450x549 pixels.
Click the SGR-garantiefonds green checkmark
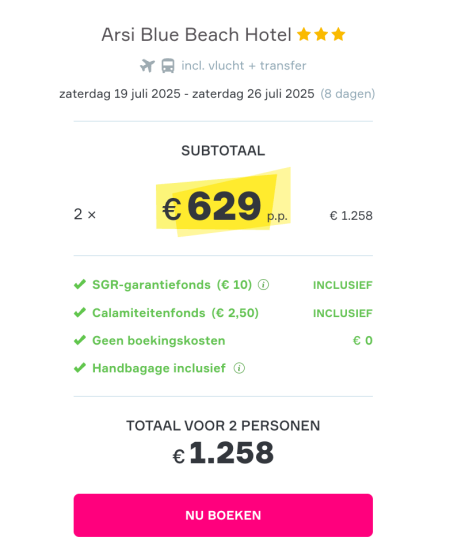pos(80,284)
